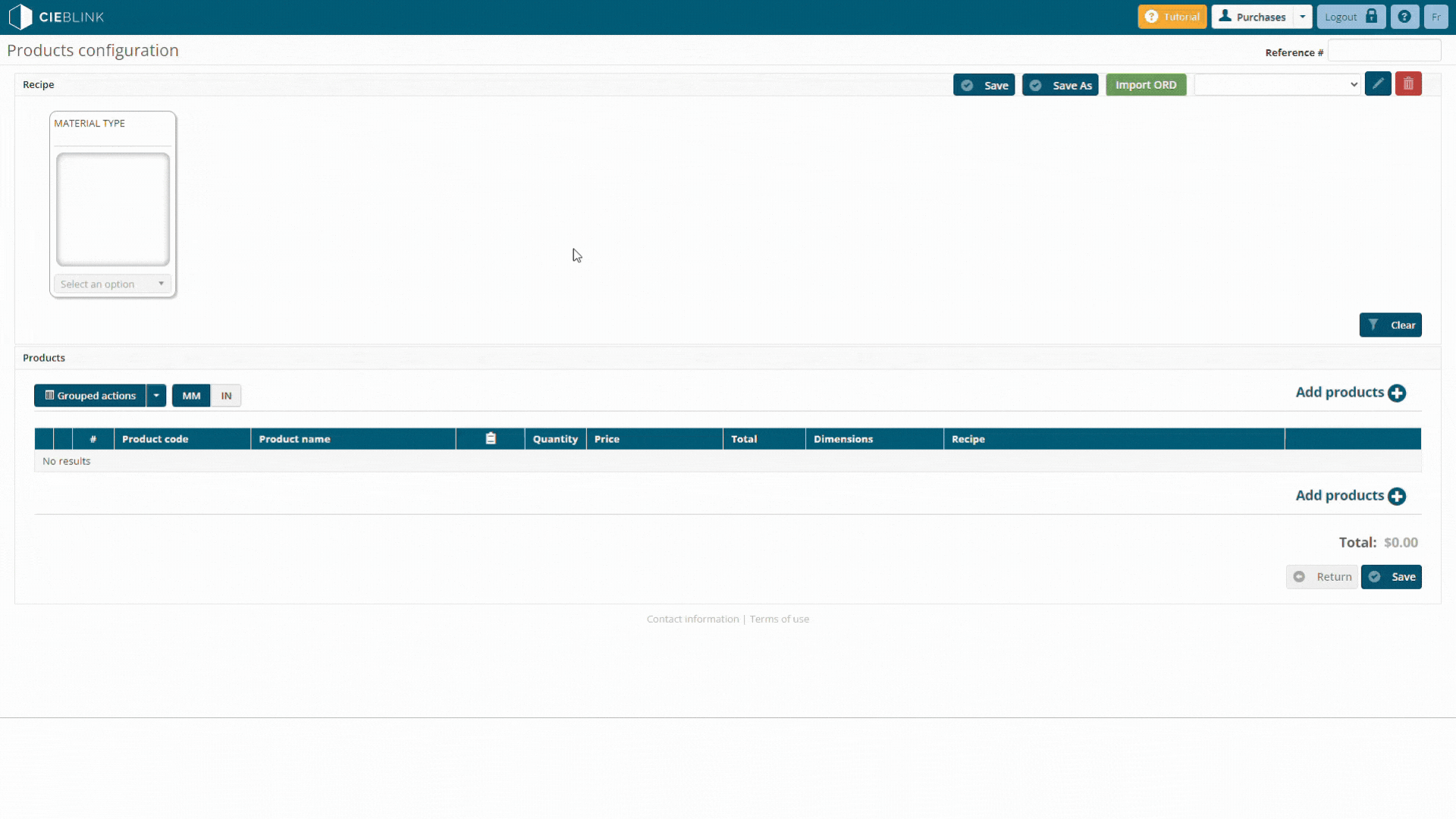Open the recipe selection combo box

pos(1278,85)
